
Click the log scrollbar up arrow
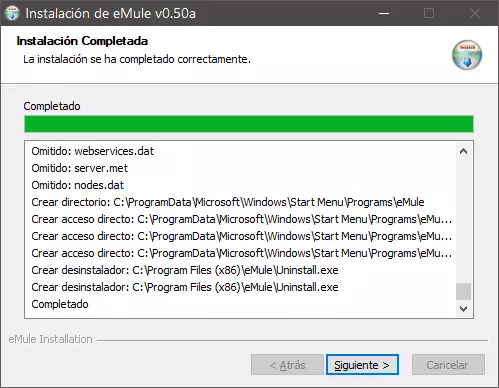(463, 151)
